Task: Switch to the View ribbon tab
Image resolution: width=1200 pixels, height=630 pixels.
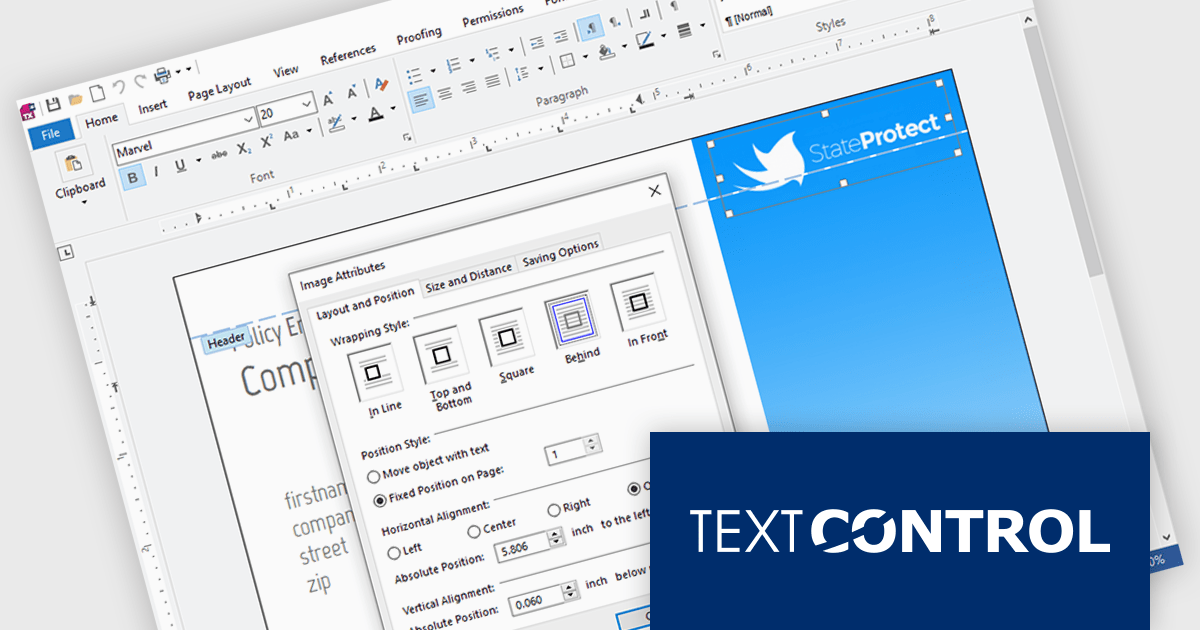Action: (x=286, y=71)
